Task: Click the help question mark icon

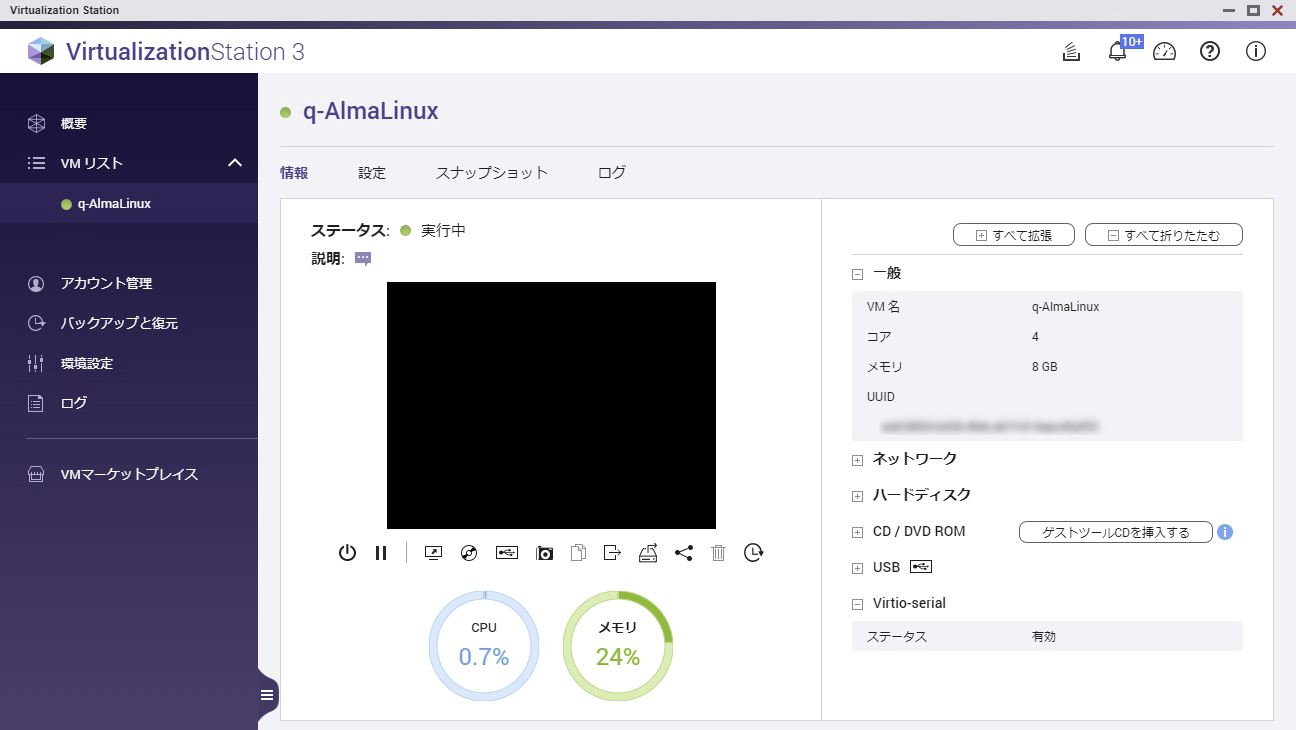Action: (1210, 52)
